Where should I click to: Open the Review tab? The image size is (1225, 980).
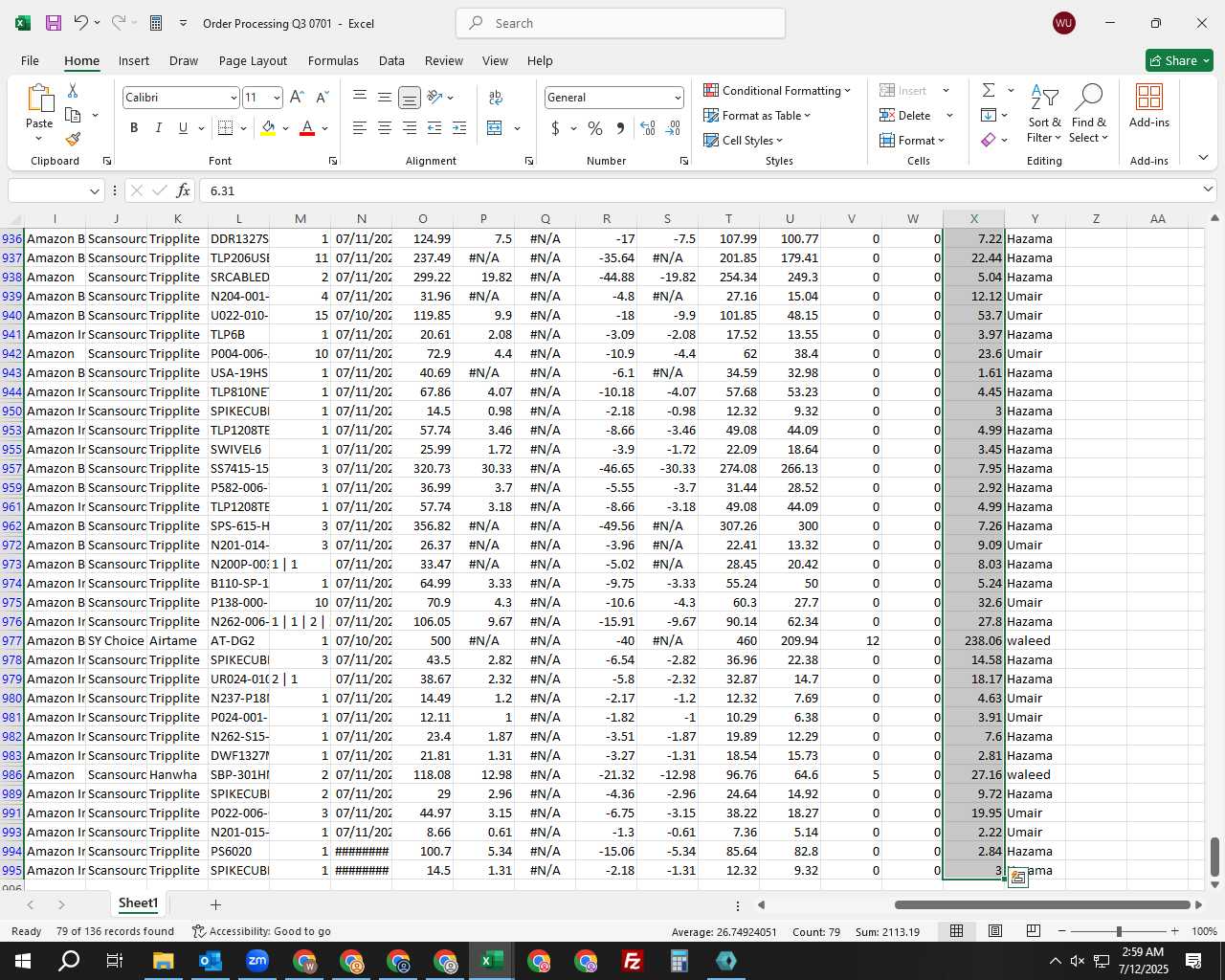444,60
